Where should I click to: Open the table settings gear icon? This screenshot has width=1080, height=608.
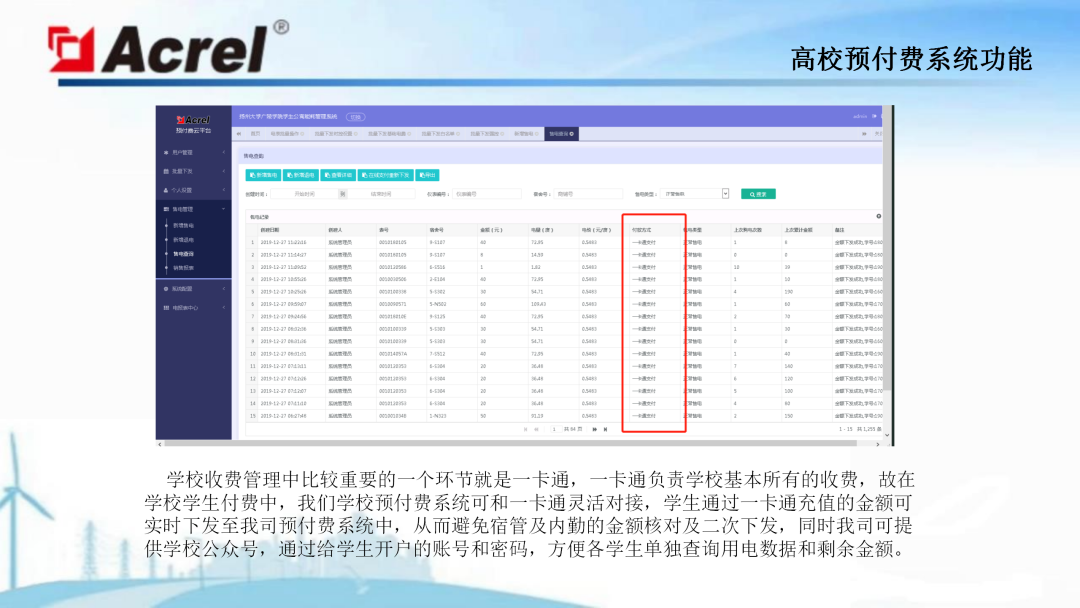(878, 216)
